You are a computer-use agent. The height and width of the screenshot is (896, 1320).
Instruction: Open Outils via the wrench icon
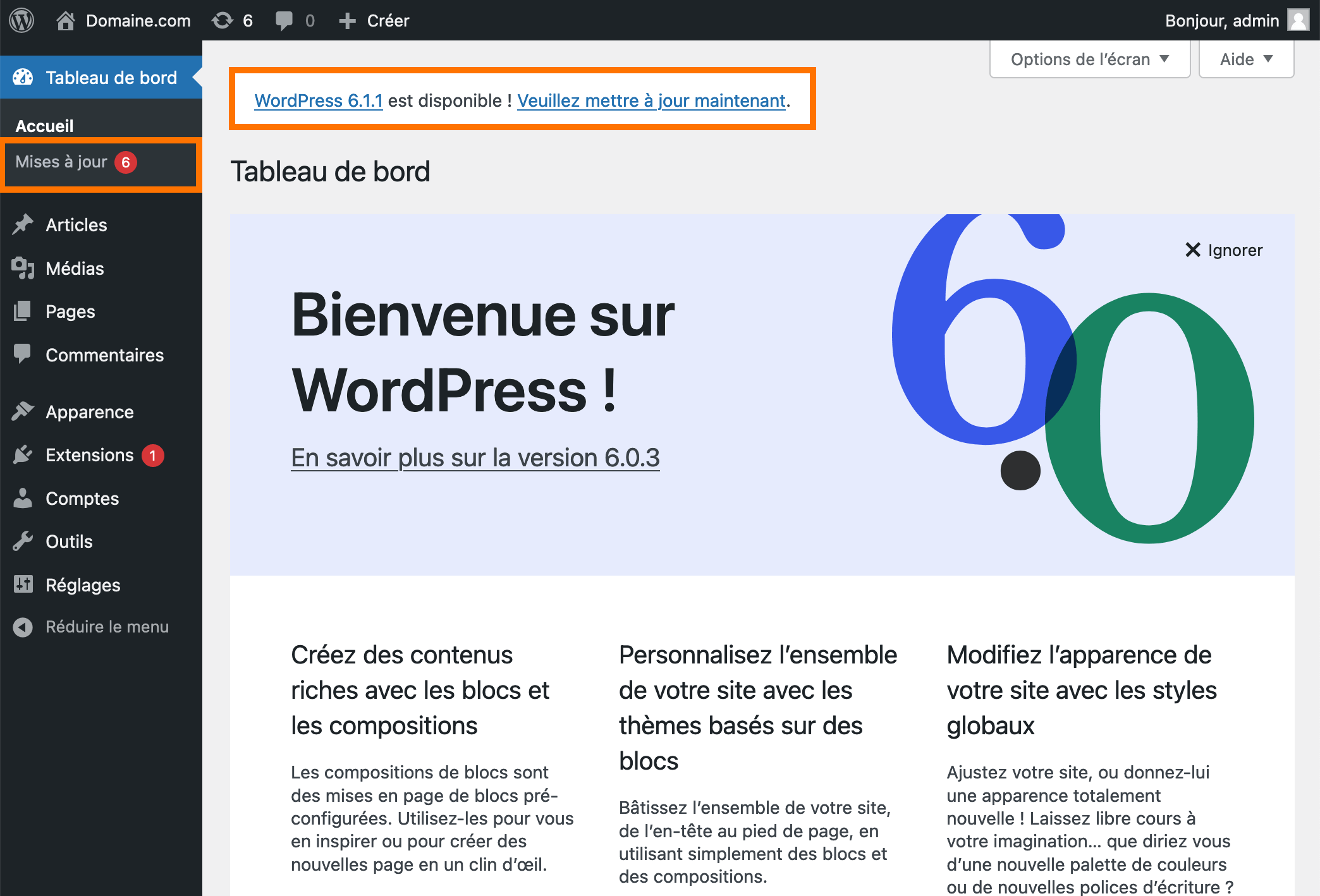click(23, 541)
